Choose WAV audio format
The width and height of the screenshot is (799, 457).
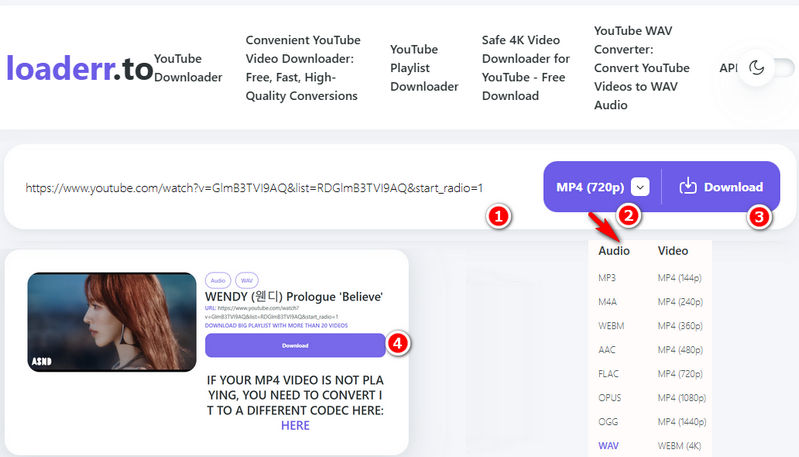tap(608, 445)
